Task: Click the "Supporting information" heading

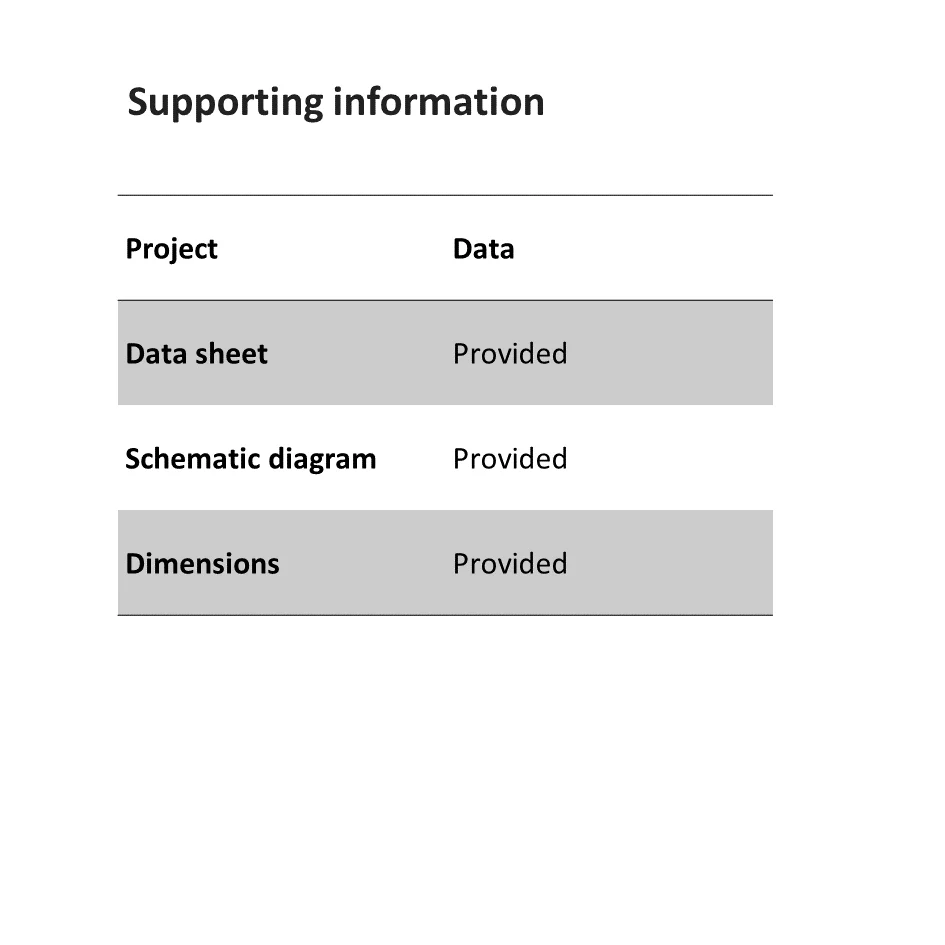Action: tap(336, 102)
